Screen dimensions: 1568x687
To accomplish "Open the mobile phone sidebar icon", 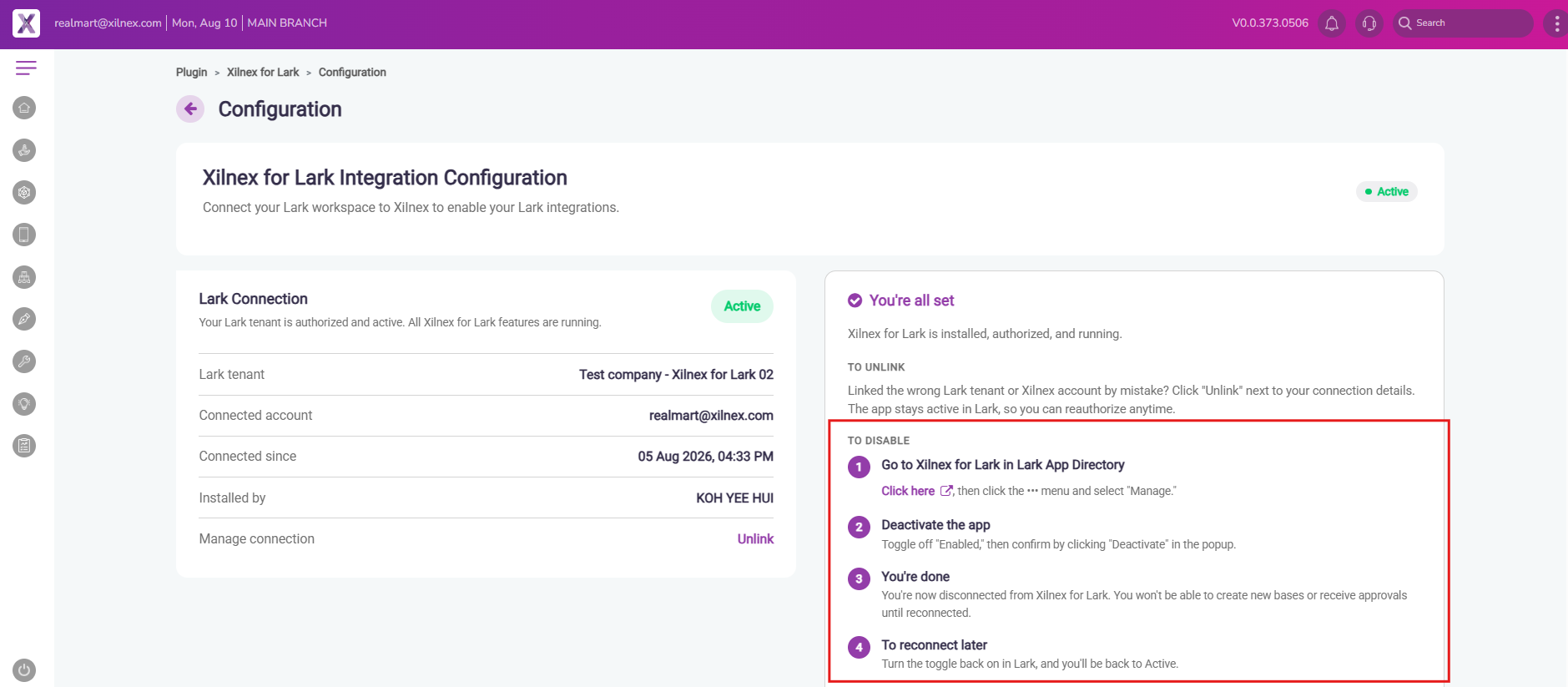I will point(24,235).
